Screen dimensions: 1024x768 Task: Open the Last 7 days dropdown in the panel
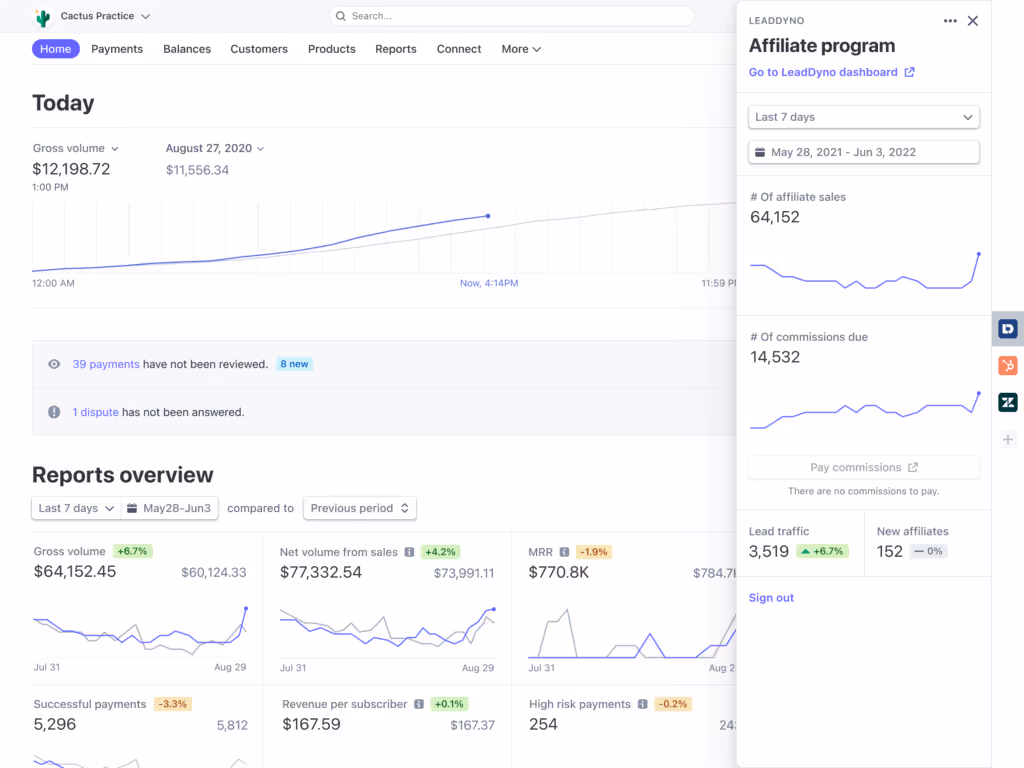click(863, 117)
